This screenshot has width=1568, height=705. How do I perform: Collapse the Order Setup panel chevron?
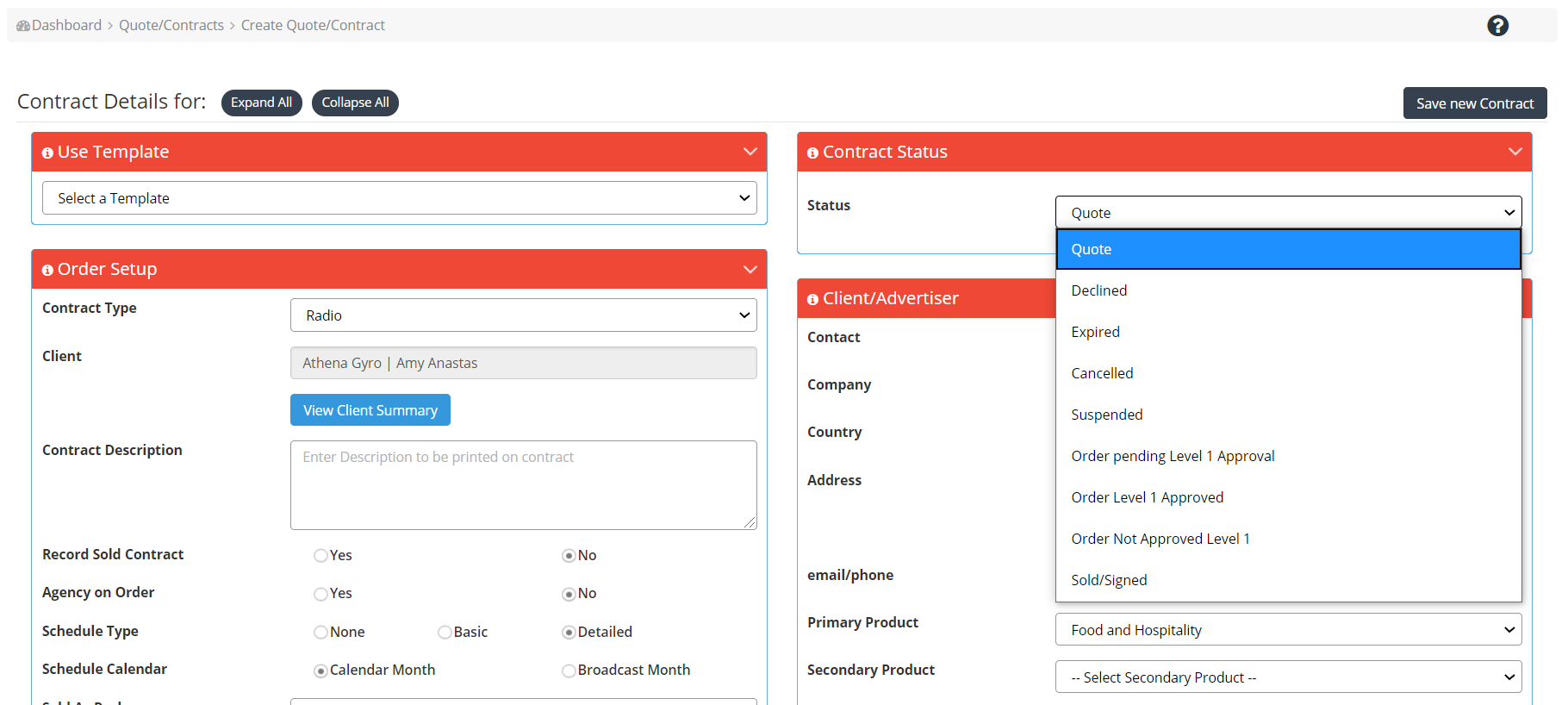click(x=750, y=269)
